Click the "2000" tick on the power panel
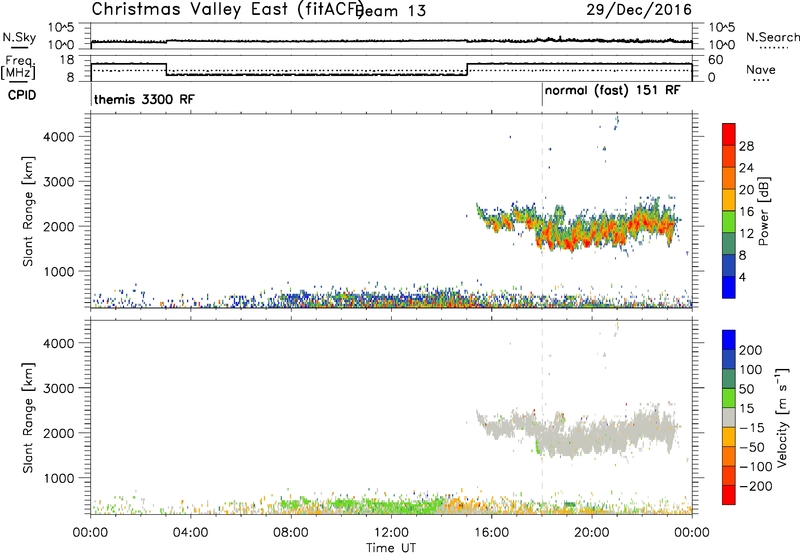The image size is (800, 554). (59, 226)
